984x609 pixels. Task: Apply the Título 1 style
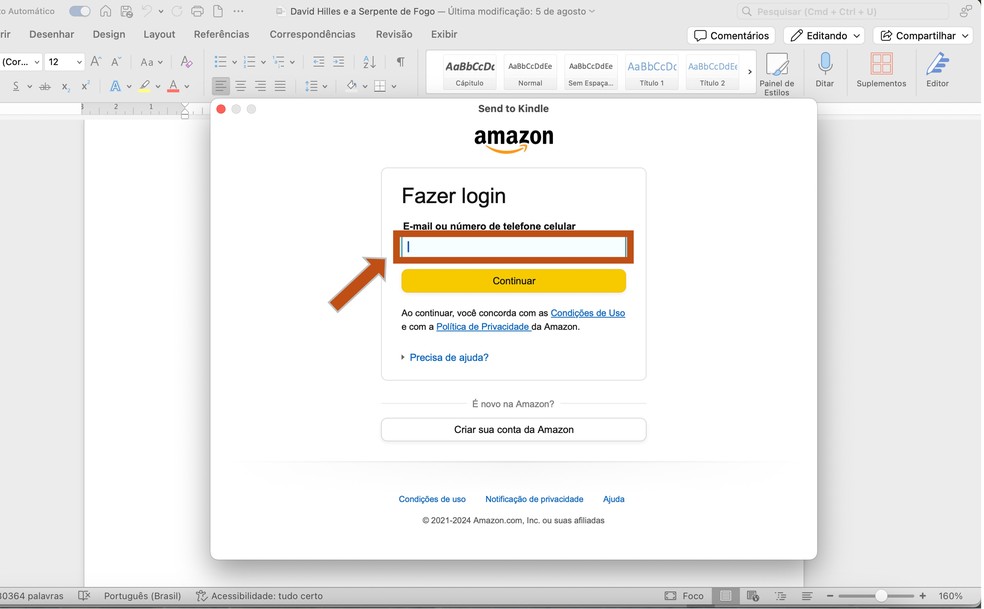651,73
